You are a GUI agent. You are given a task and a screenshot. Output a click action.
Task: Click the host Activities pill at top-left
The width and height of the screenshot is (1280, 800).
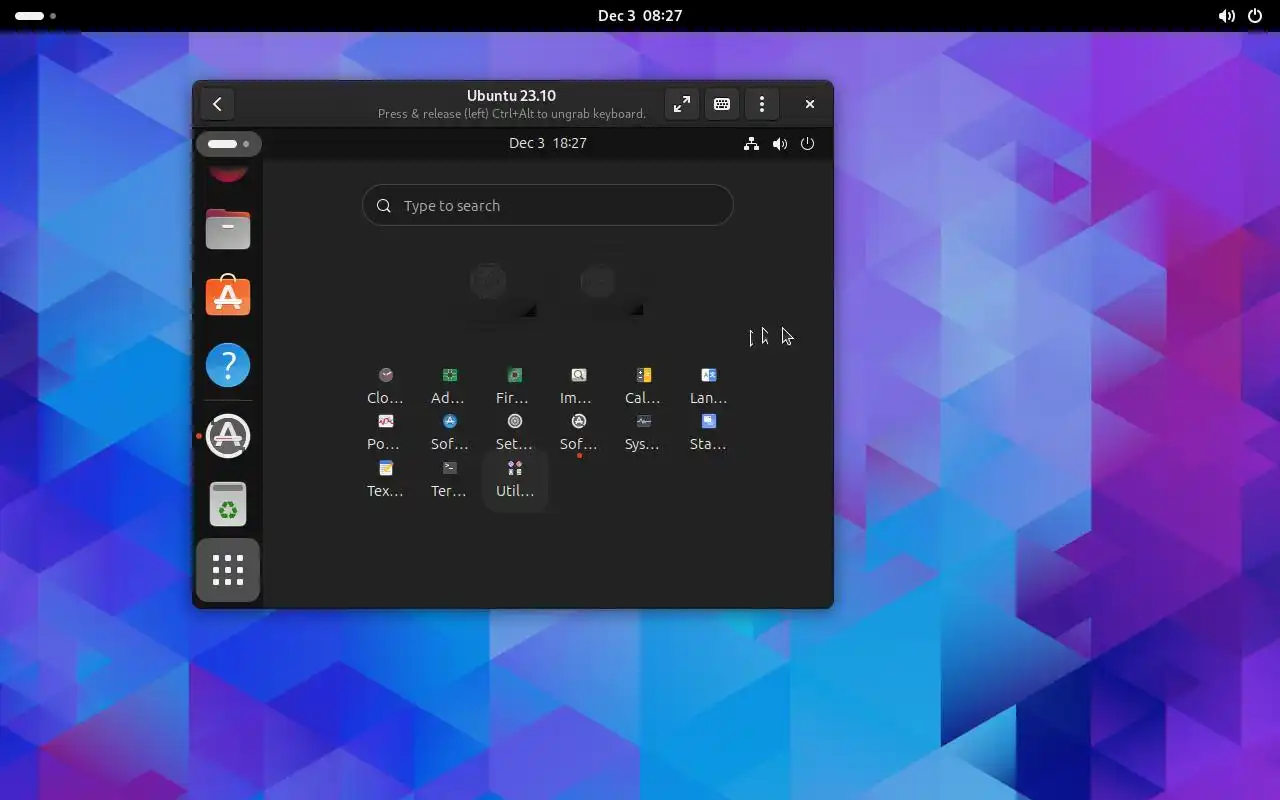[35, 16]
